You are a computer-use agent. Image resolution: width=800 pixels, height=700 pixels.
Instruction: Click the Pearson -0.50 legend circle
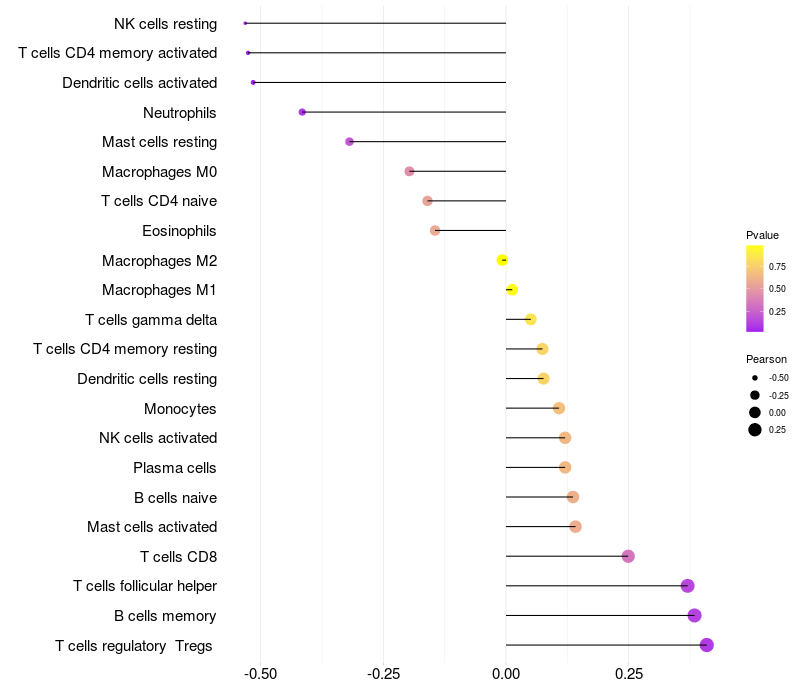click(x=755, y=378)
